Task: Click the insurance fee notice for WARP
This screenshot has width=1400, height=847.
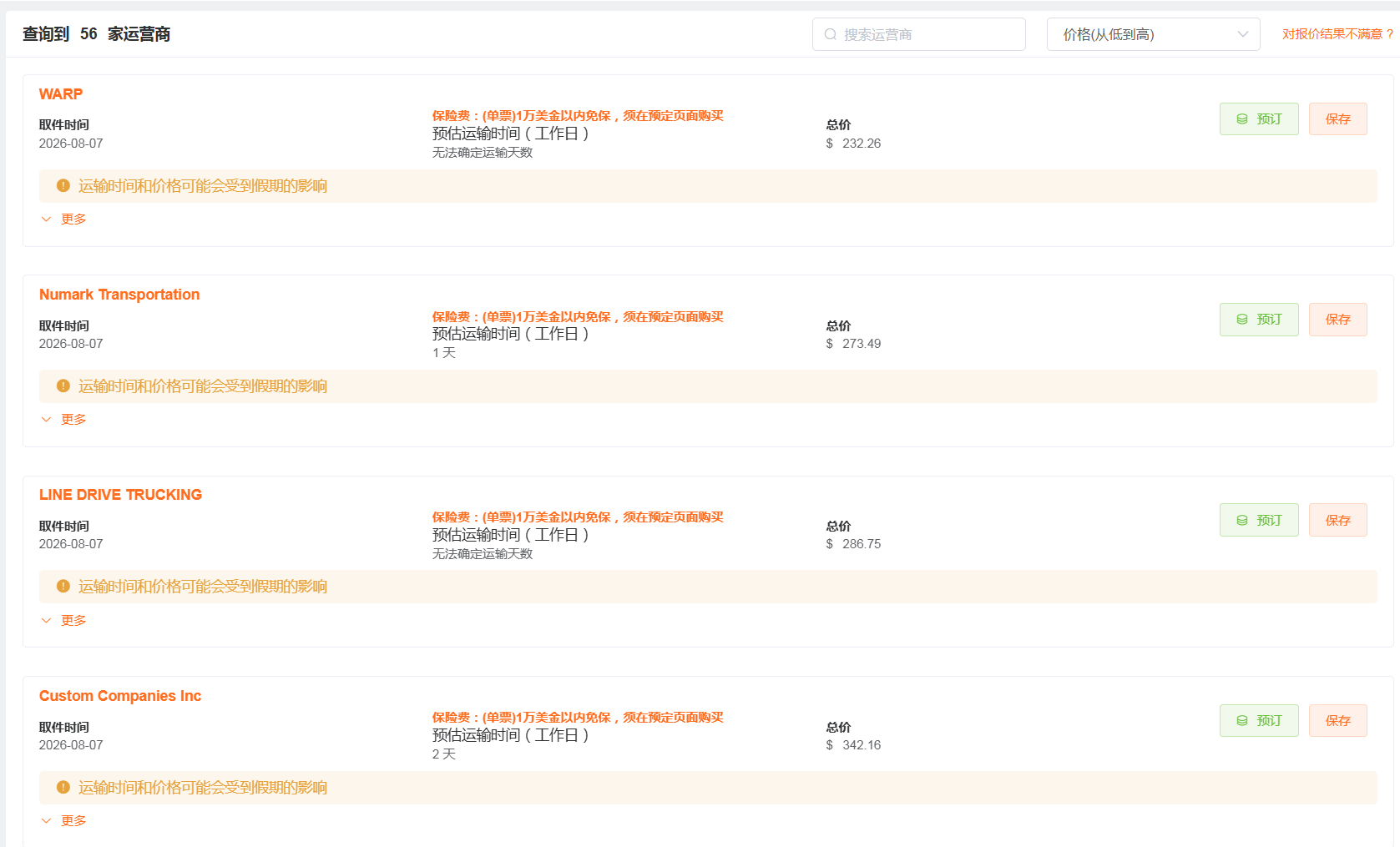Action: pos(578,116)
